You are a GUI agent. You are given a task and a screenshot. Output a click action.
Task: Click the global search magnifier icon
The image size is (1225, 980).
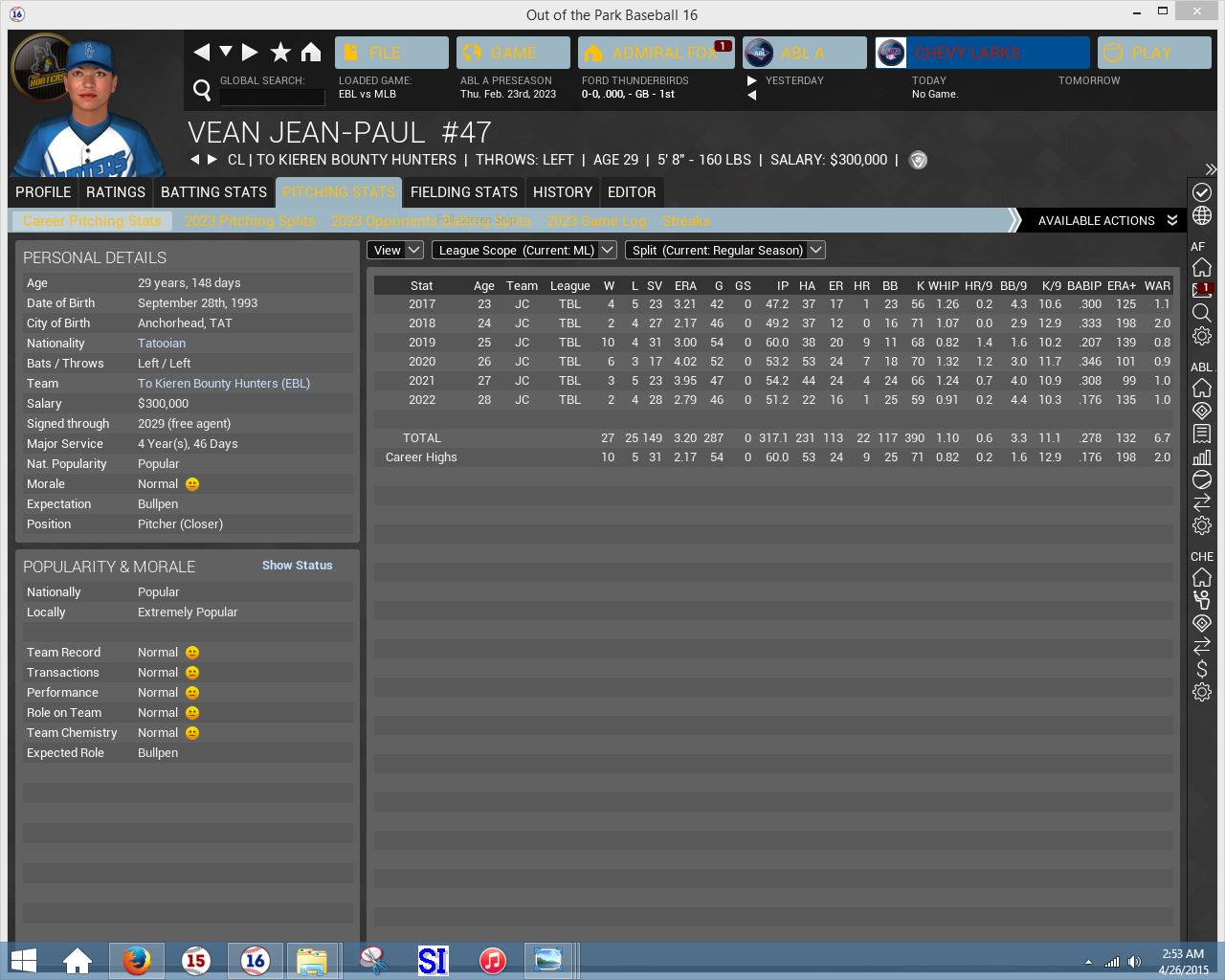pyautogui.click(x=202, y=90)
